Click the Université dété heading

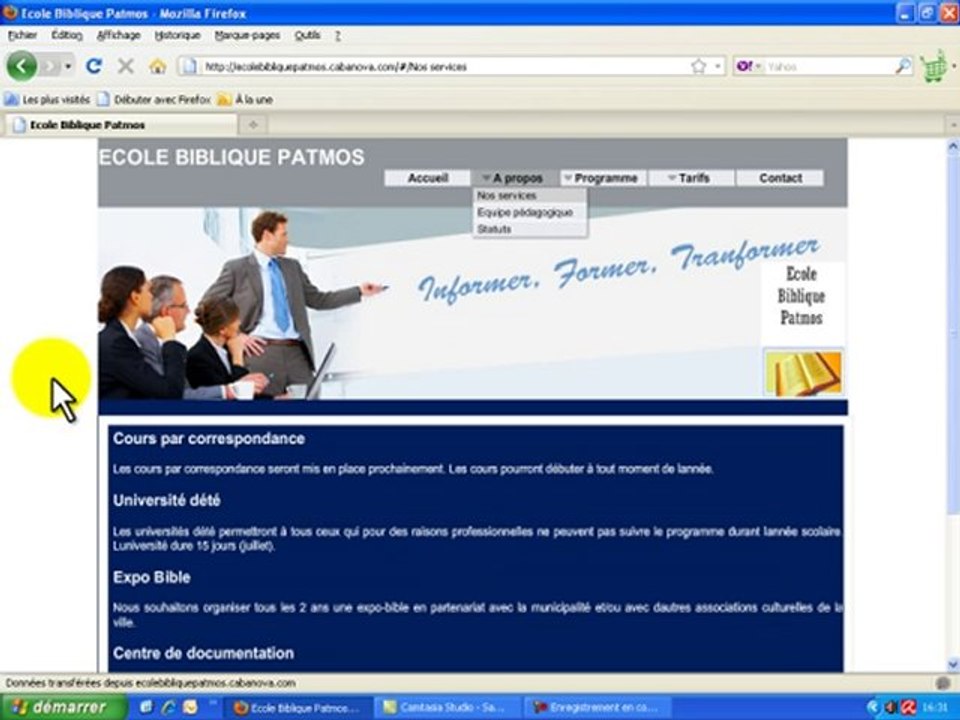tap(167, 500)
